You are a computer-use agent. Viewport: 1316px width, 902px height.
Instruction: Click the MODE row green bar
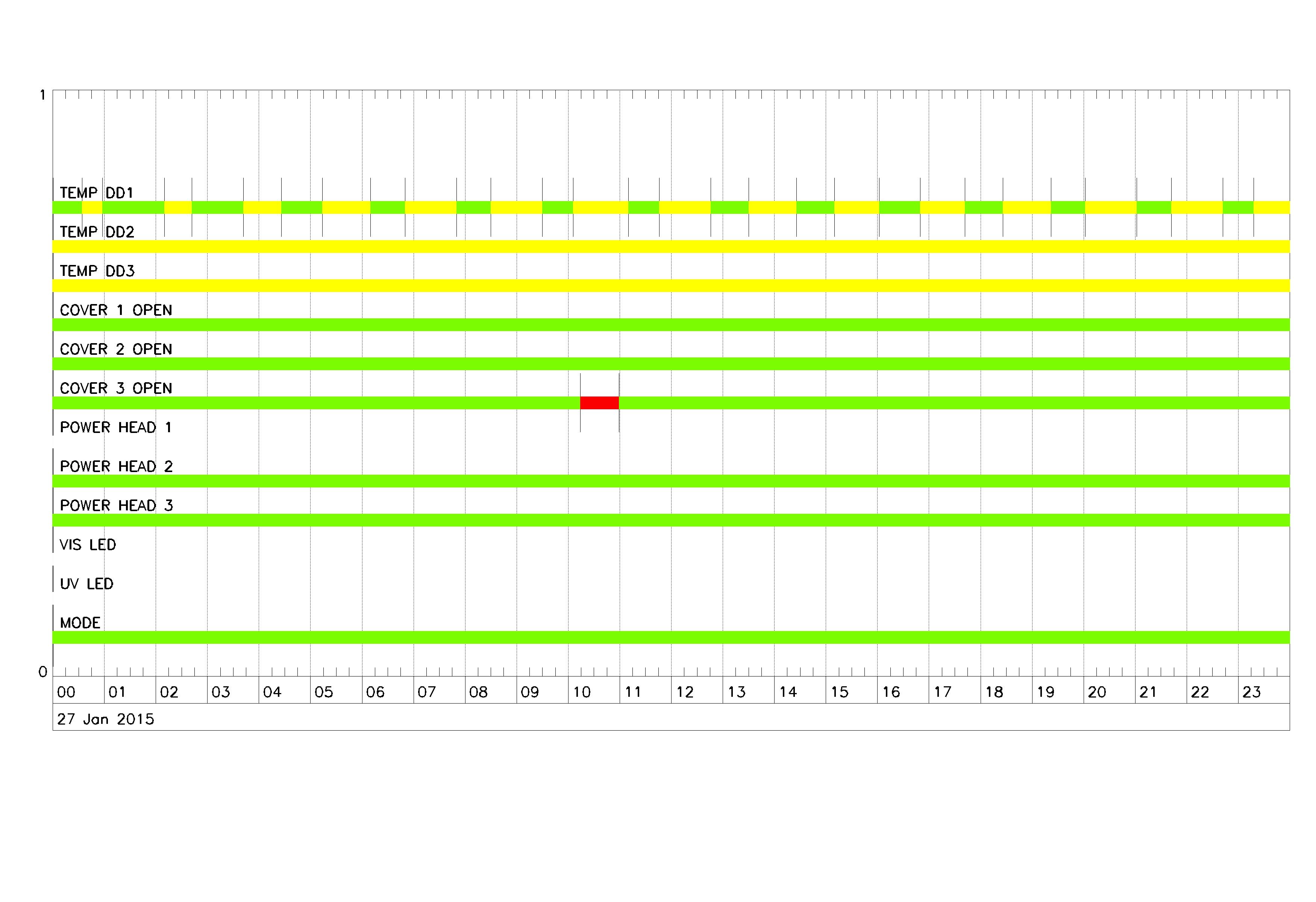671,637
